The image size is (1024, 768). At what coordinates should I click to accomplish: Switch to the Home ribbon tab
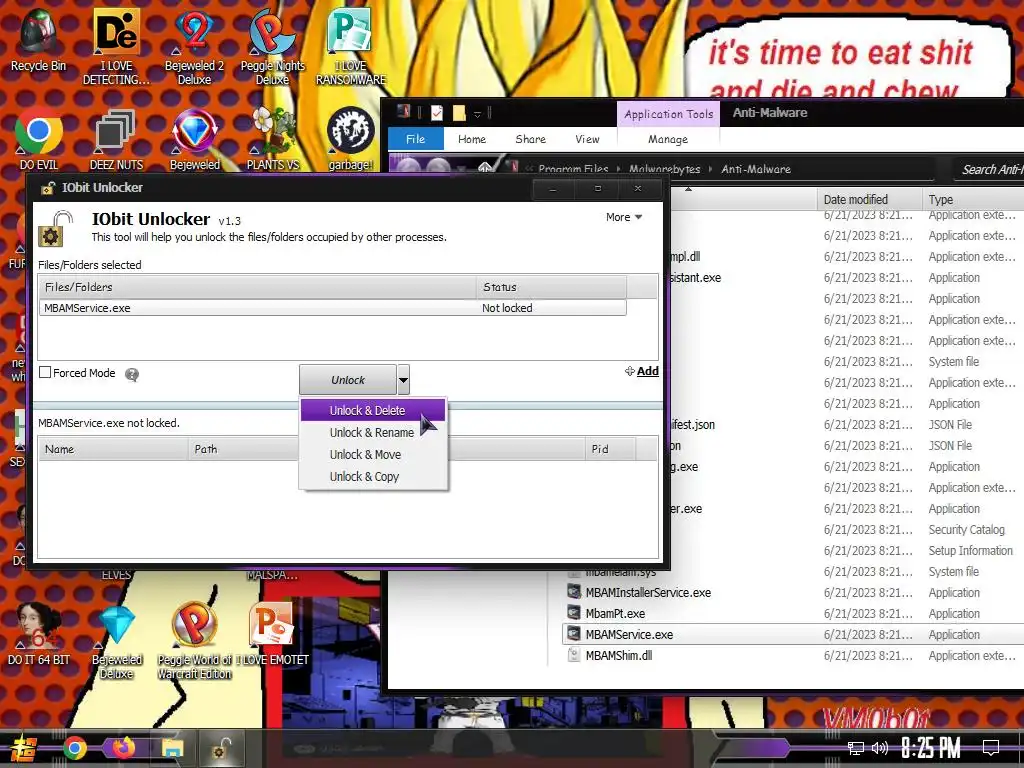point(472,139)
